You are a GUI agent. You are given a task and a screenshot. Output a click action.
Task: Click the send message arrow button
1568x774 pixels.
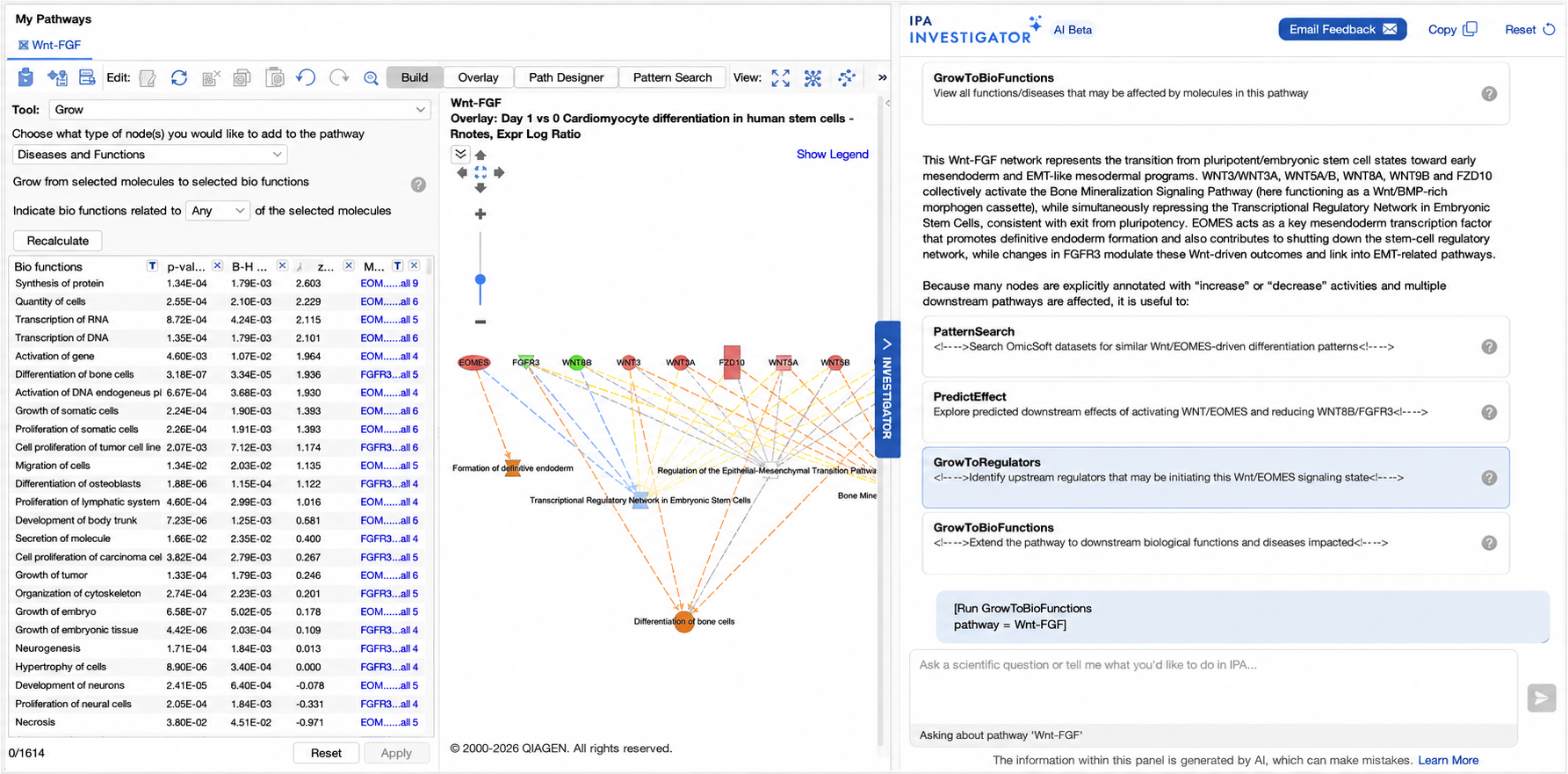coord(1542,698)
